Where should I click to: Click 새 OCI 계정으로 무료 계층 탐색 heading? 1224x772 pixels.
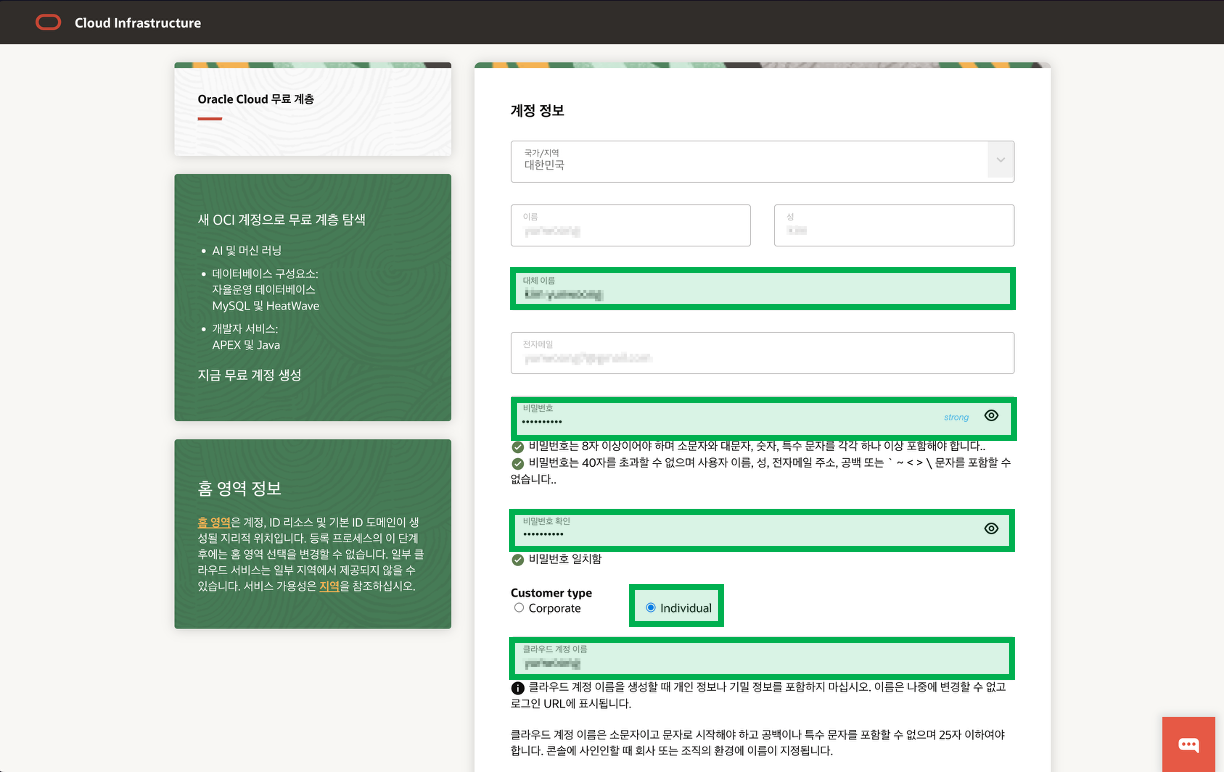[282, 219]
